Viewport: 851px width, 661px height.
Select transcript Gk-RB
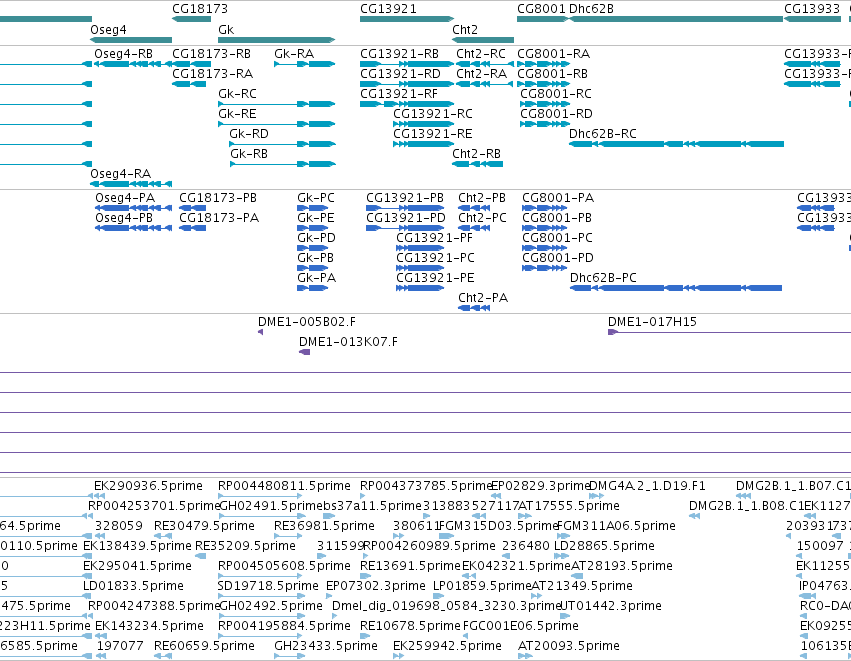(283, 164)
